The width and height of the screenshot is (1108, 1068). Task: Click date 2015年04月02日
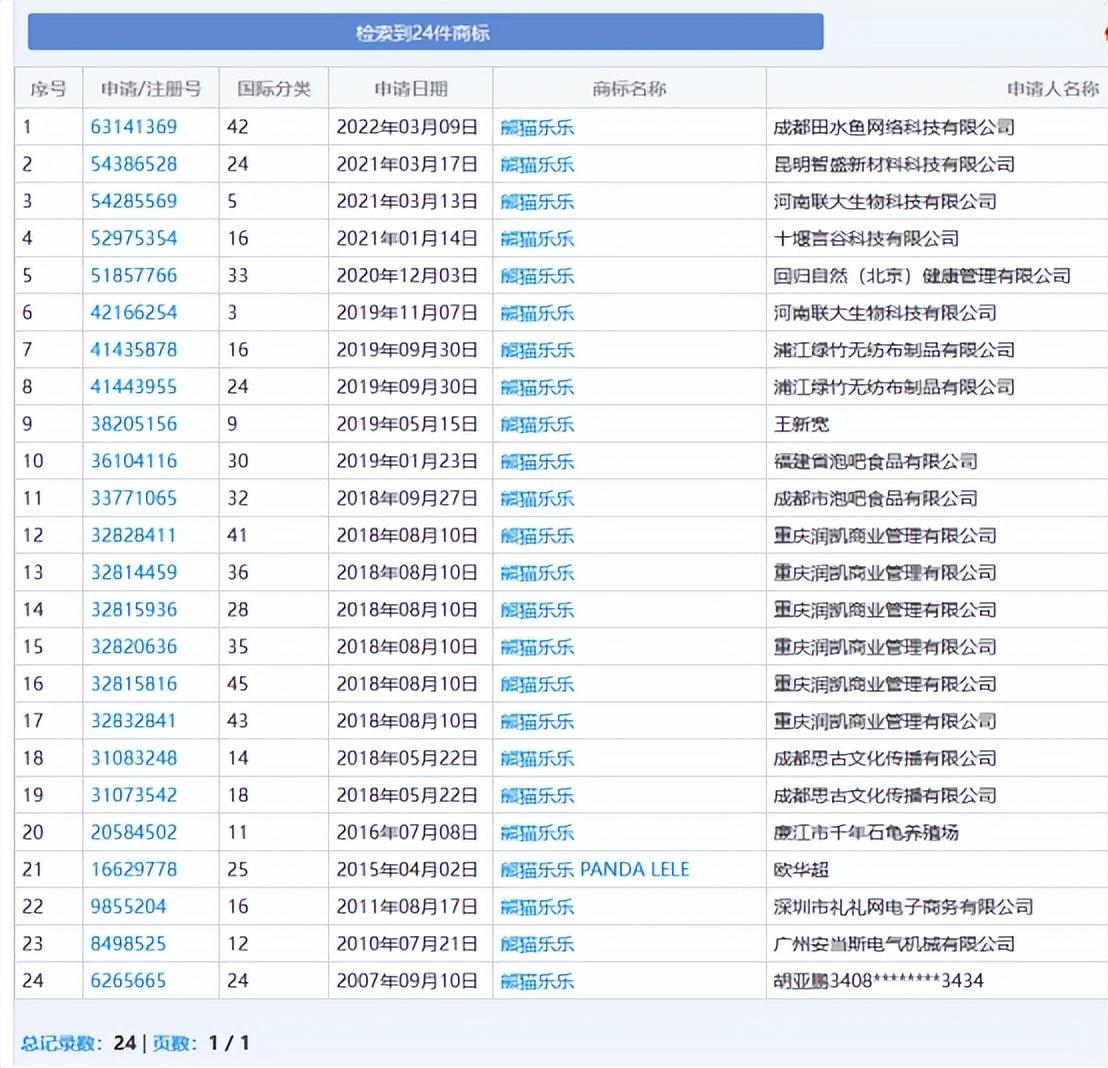(x=407, y=869)
